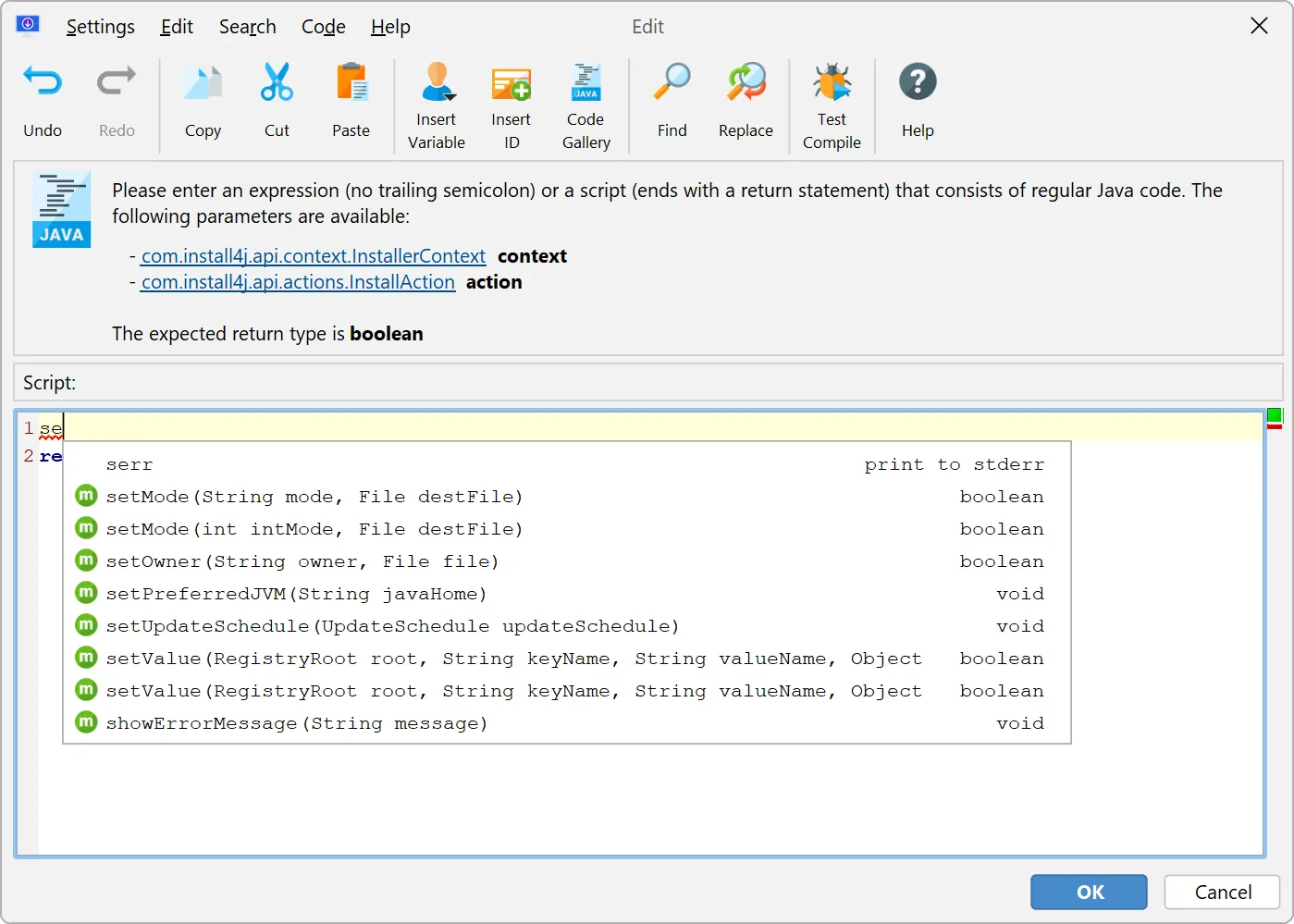Open the Settings menu
1294x924 pixels.
point(100,27)
